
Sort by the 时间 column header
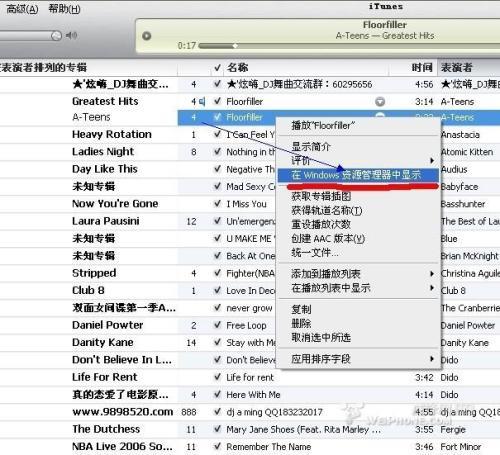pos(422,68)
